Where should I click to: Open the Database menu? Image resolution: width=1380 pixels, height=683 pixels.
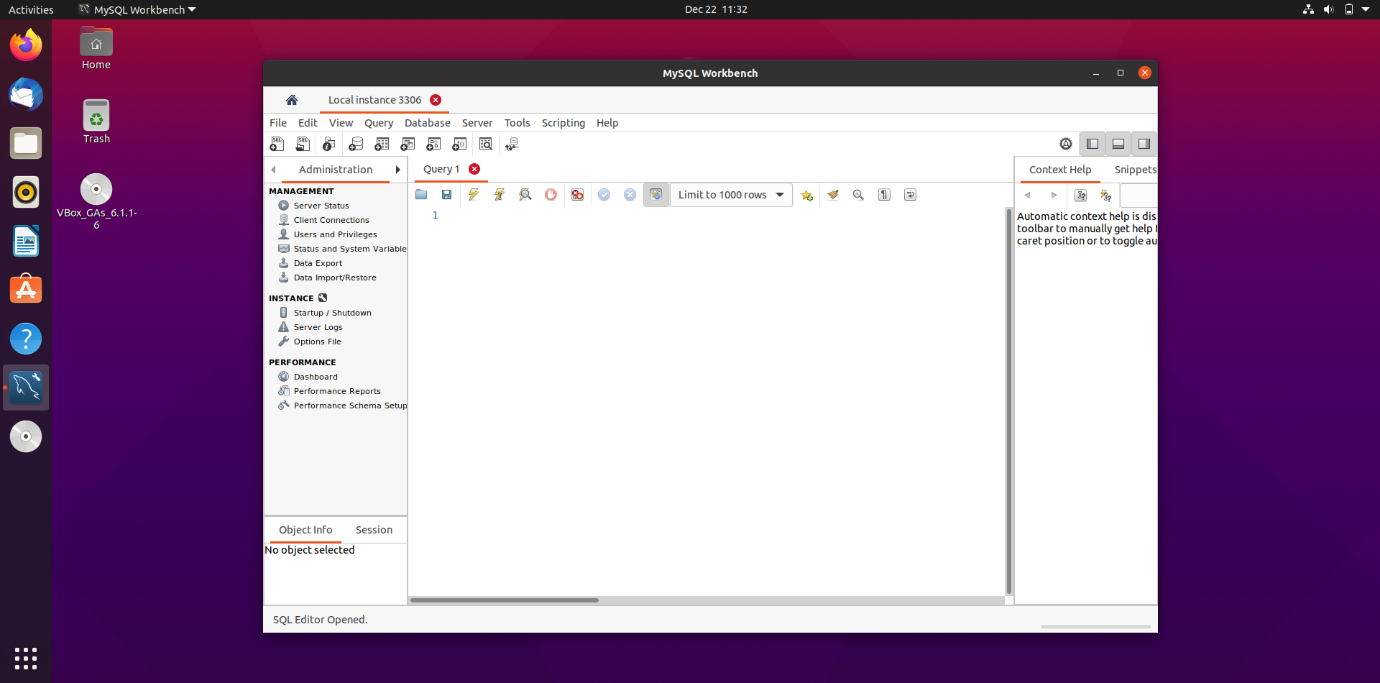click(427, 123)
